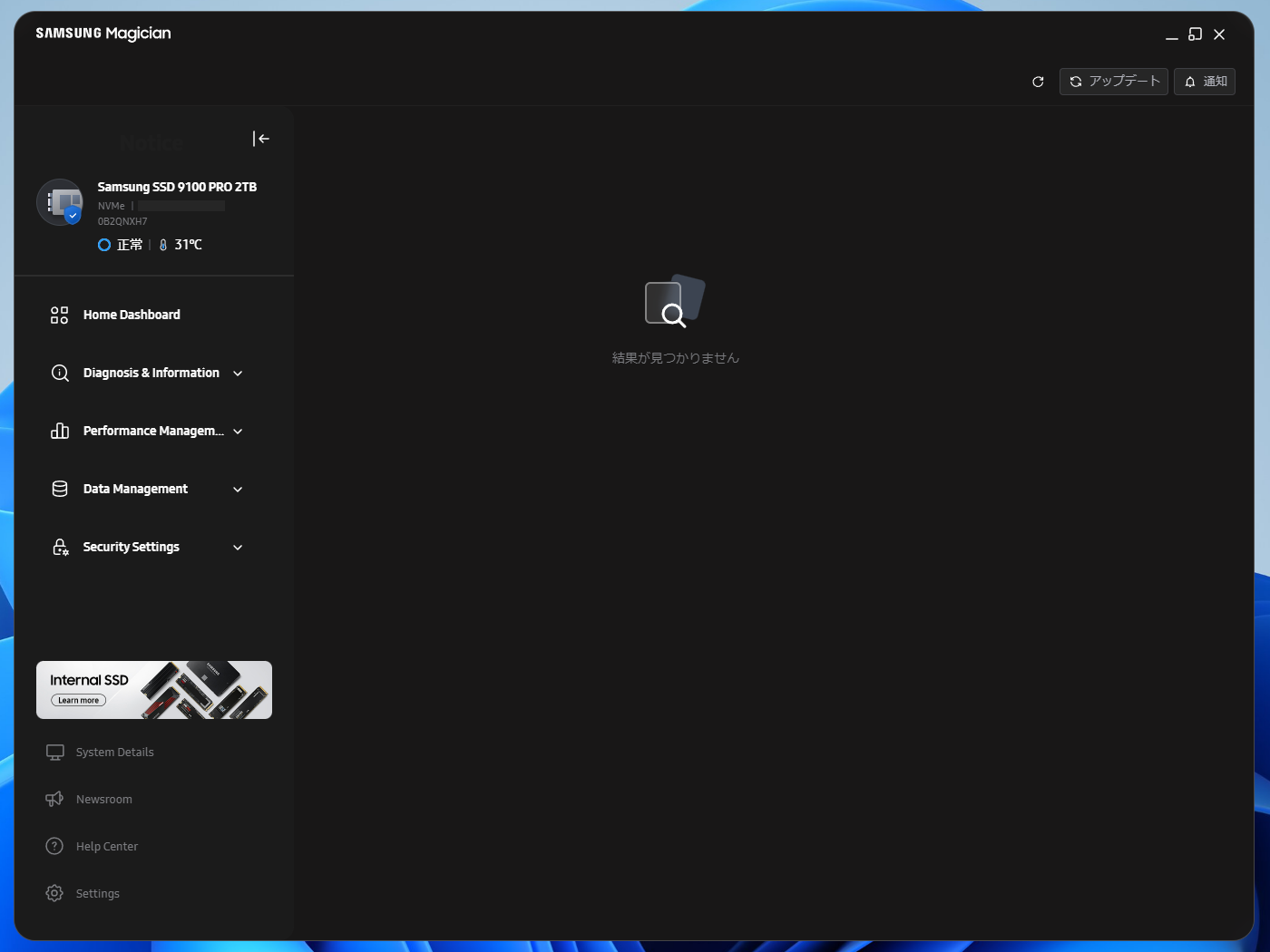
Task: Open the Settings label in sidebar
Action: [98, 894]
